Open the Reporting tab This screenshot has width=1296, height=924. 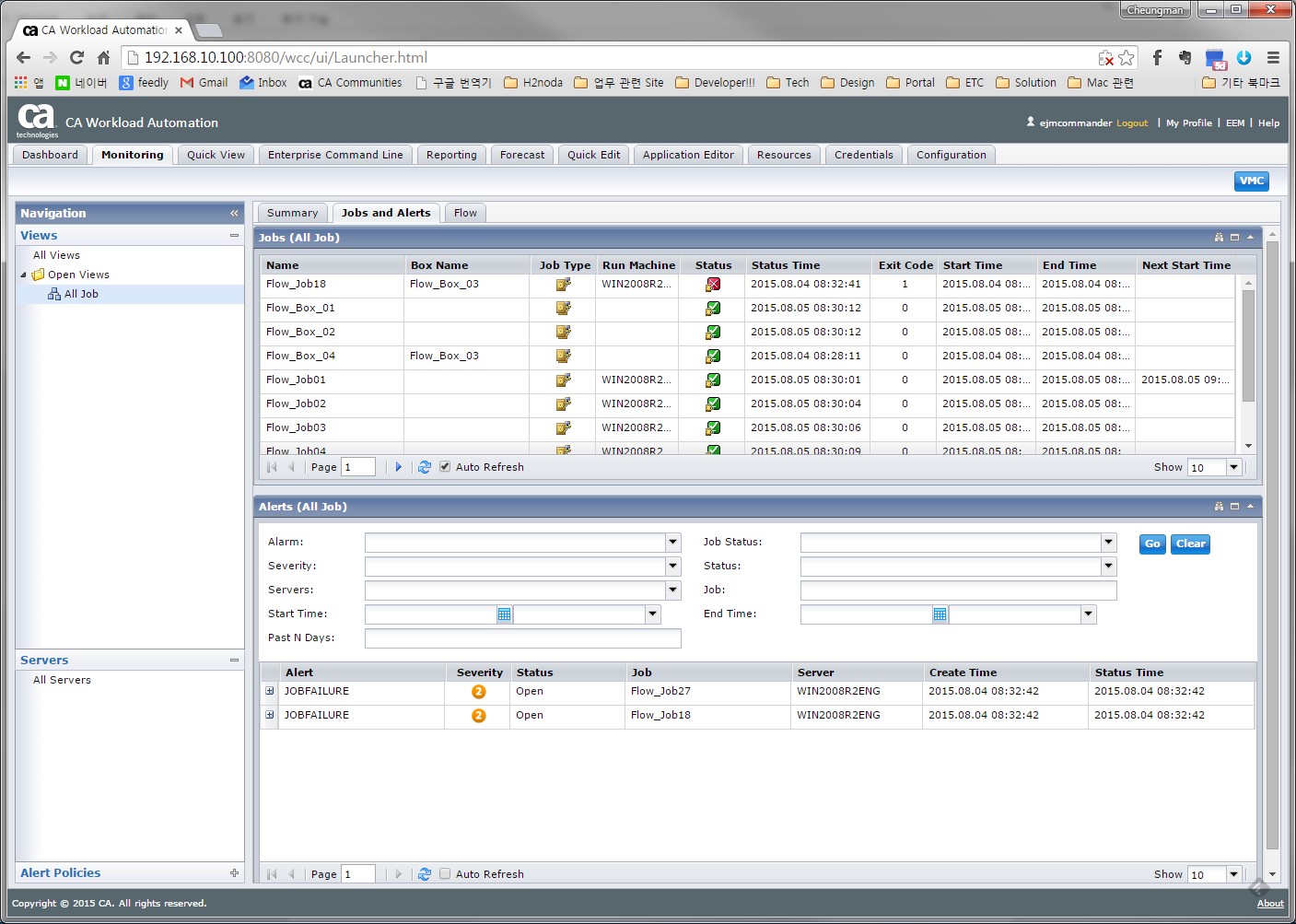[x=451, y=155]
